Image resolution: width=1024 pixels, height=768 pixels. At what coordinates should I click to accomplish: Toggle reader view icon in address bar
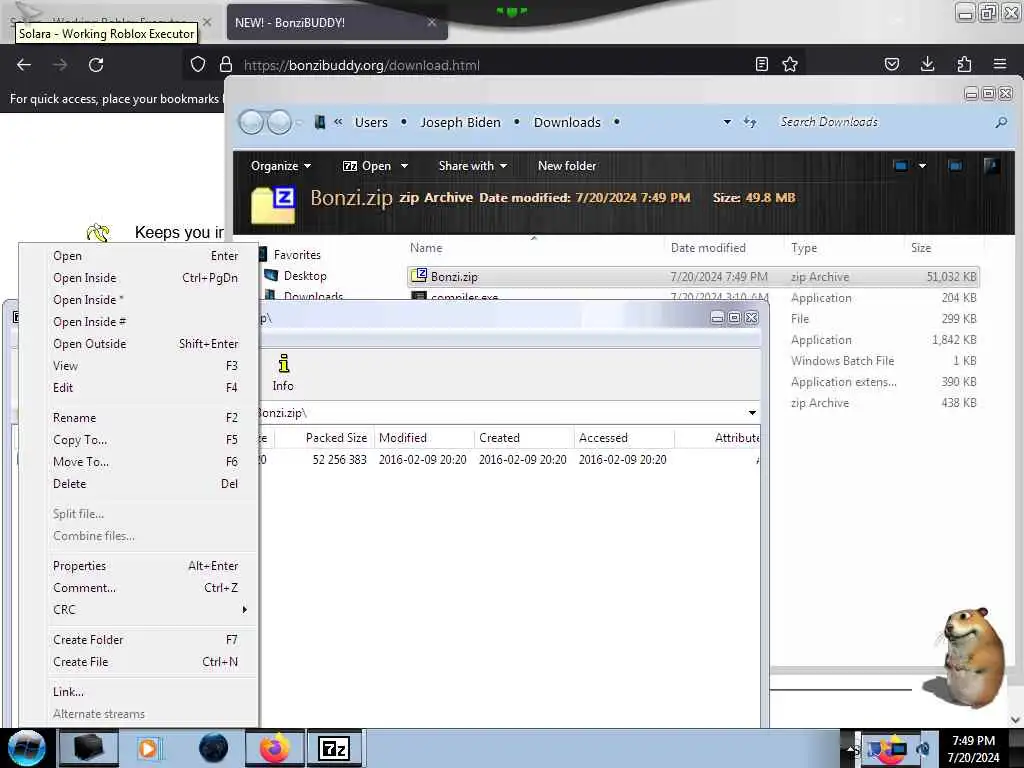tap(761, 64)
